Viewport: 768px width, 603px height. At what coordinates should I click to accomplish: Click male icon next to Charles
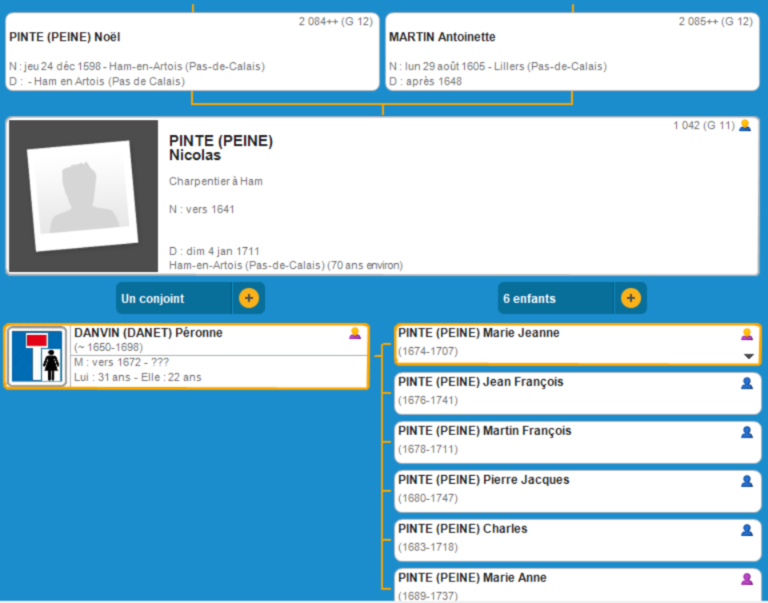pos(746,530)
